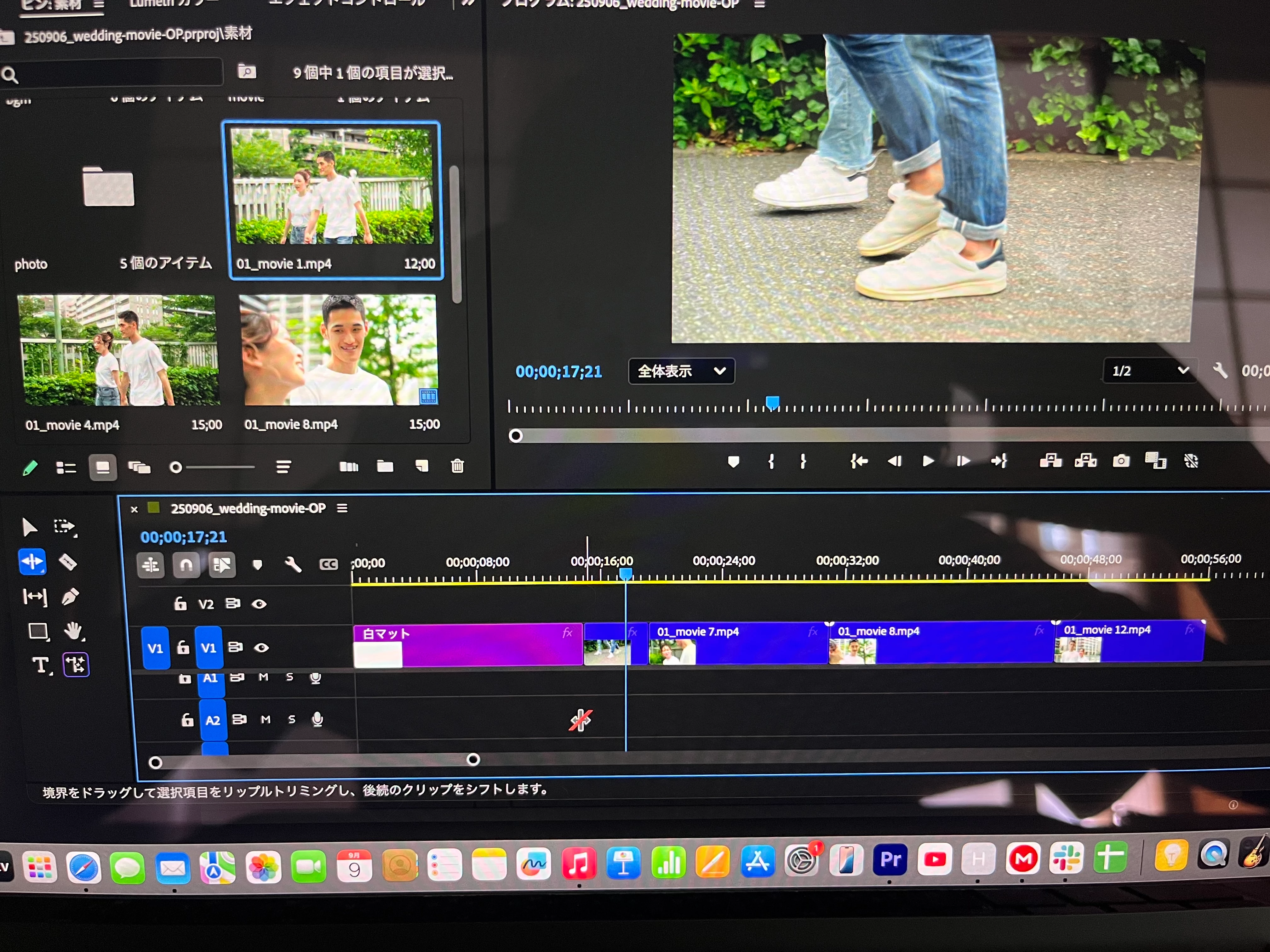Open the 250906_wedding-movie-OP sequence panel menu
The image size is (1270, 952).
point(342,508)
